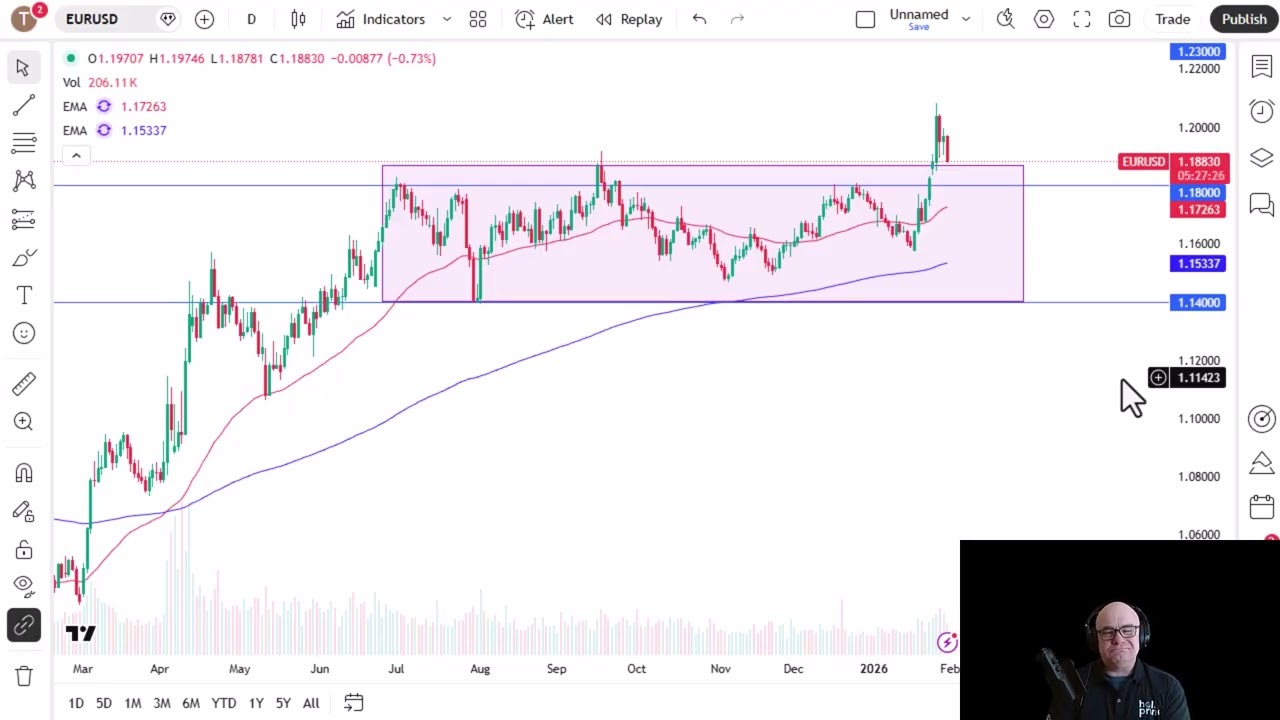Open the object tree layers panel

click(1261, 158)
